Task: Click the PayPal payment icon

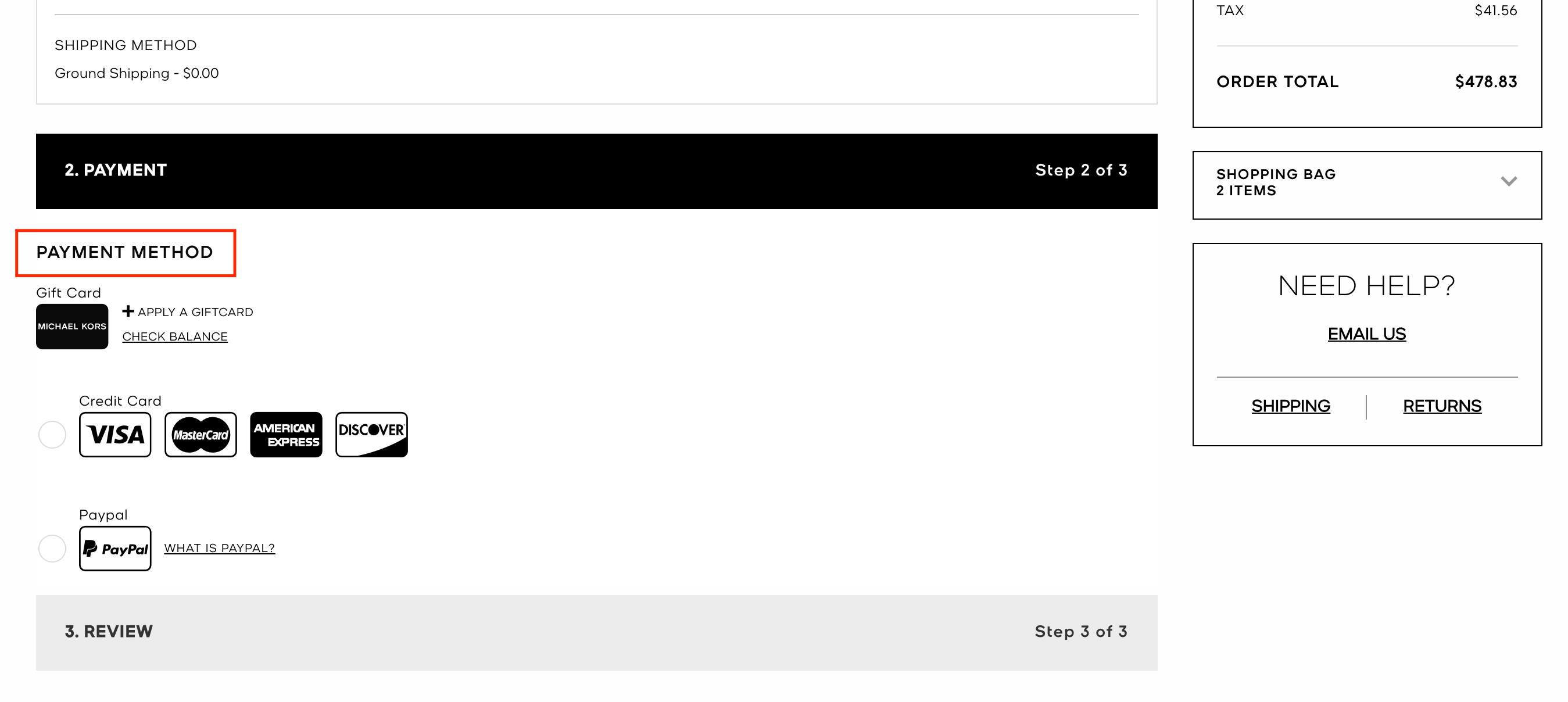Action: point(114,547)
